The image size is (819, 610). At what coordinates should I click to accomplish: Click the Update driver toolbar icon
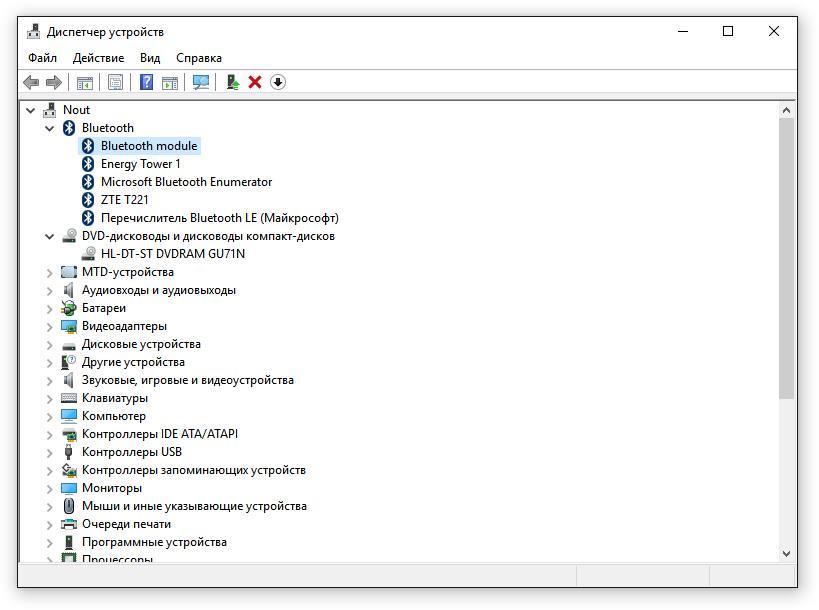[232, 82]
